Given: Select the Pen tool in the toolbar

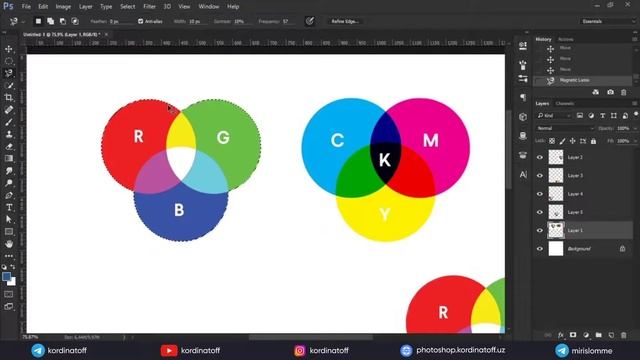Looking at the screenshot, I should pos(9,195).
